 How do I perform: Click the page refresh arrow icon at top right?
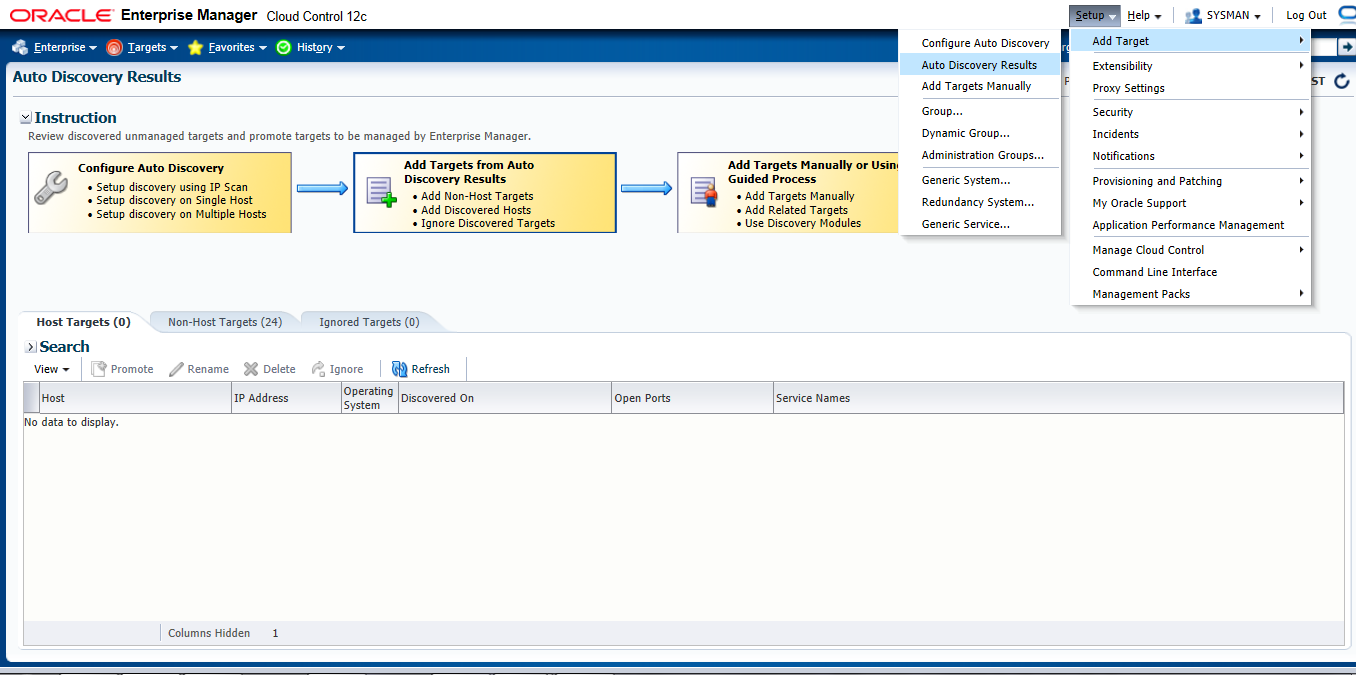1342,81
